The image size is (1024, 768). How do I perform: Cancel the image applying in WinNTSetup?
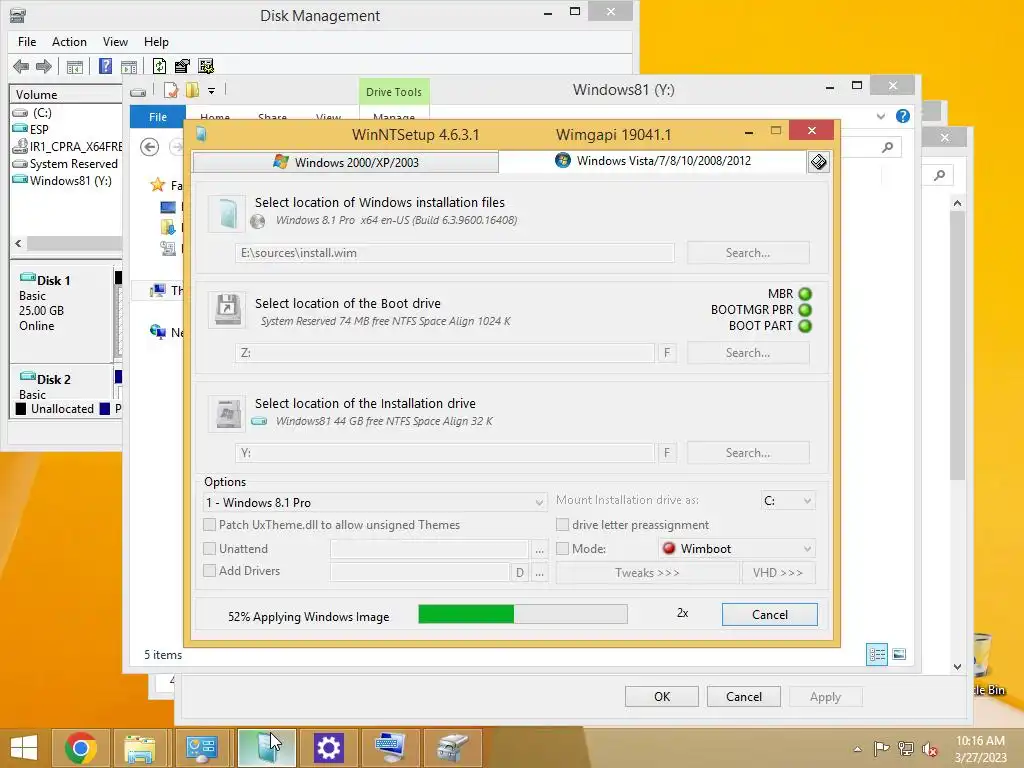tap(769, 615)
